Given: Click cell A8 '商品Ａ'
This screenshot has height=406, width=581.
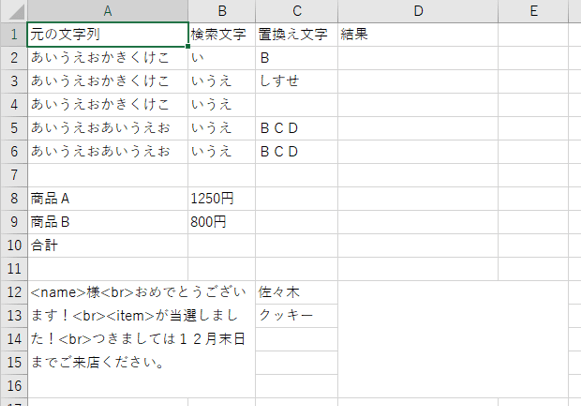Looking at the screenshot, I should [107, 199].
